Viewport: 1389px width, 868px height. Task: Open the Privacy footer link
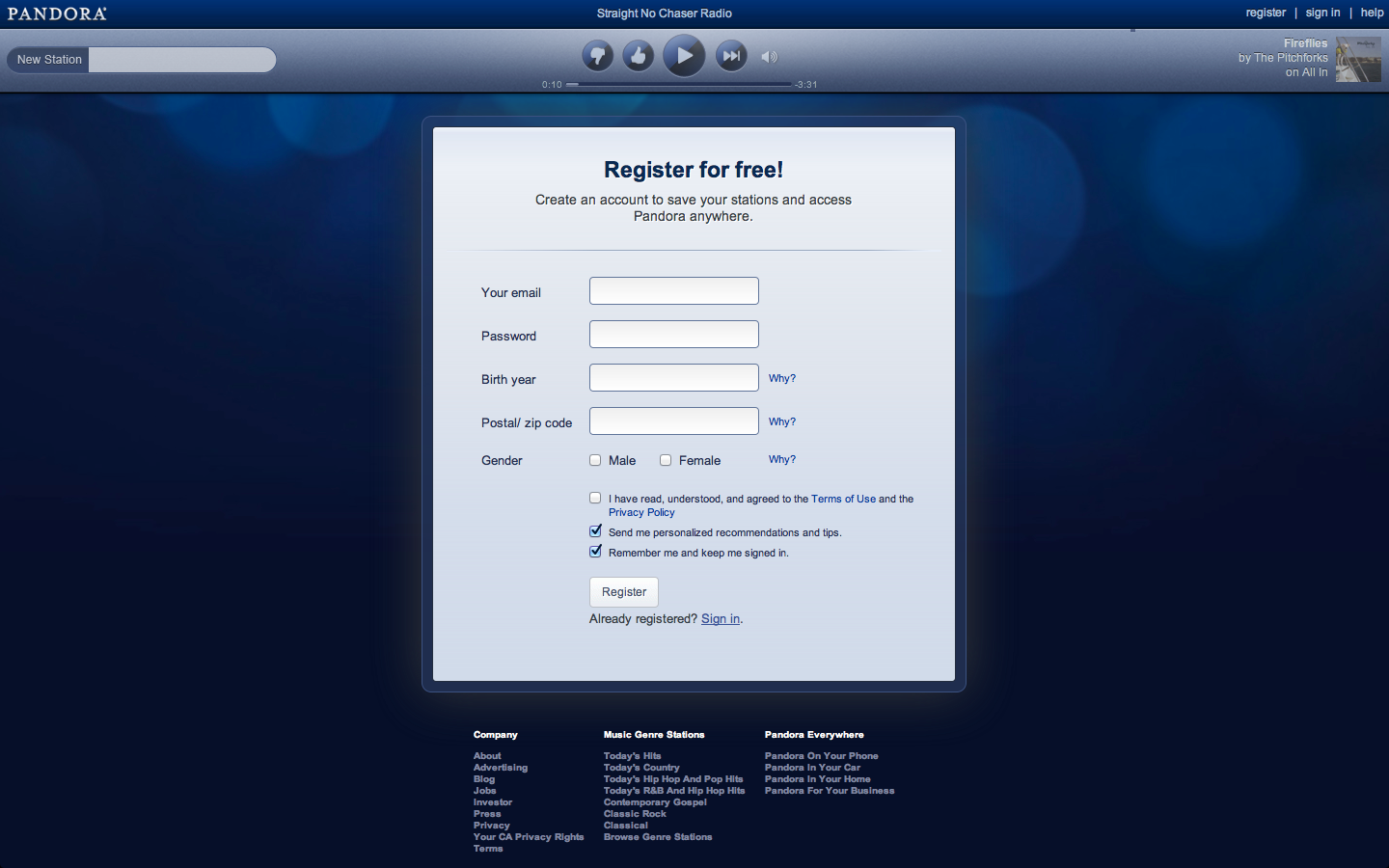pos(492,826)
